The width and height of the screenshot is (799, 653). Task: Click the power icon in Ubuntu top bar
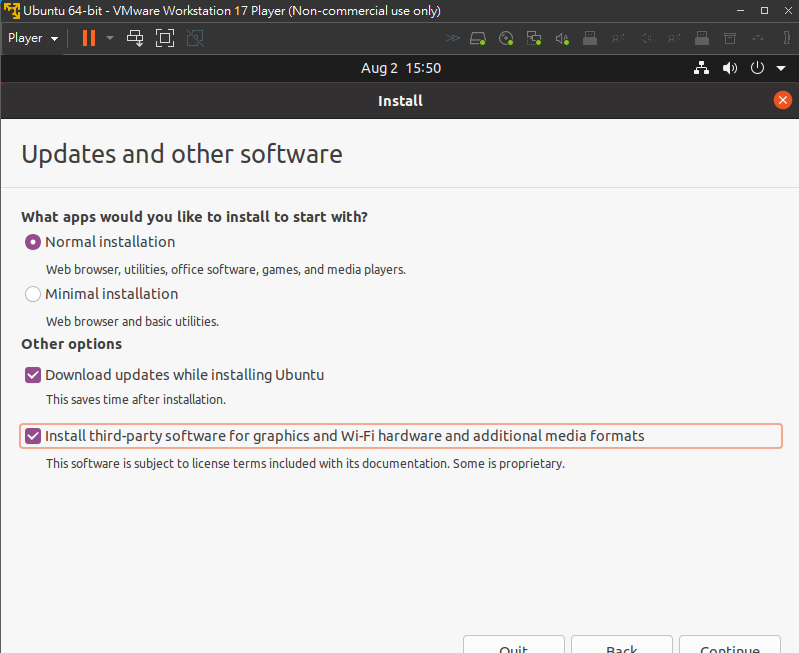[x=757, y=68]
